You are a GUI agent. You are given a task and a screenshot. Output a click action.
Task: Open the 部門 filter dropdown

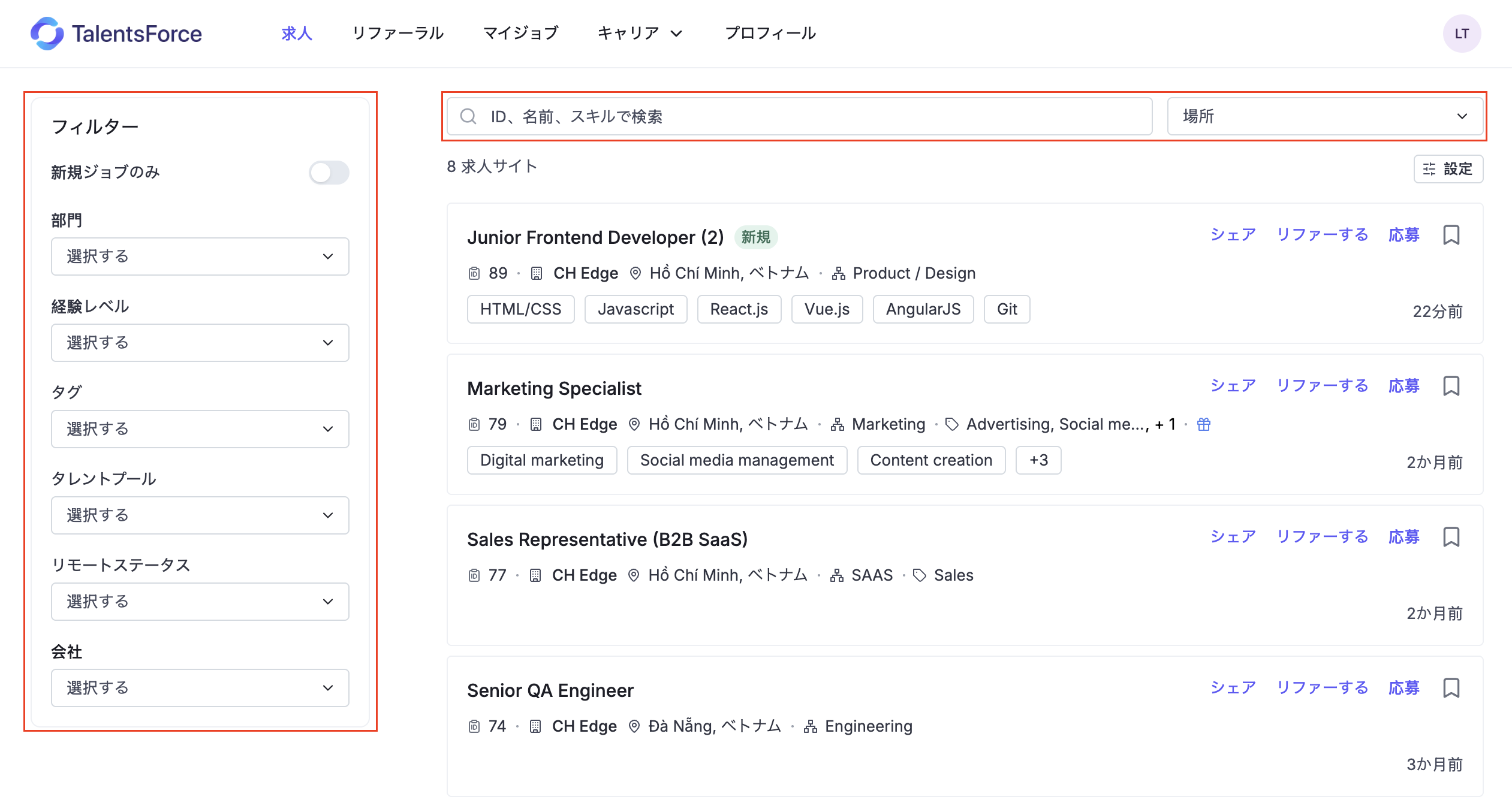coord(200,256)
